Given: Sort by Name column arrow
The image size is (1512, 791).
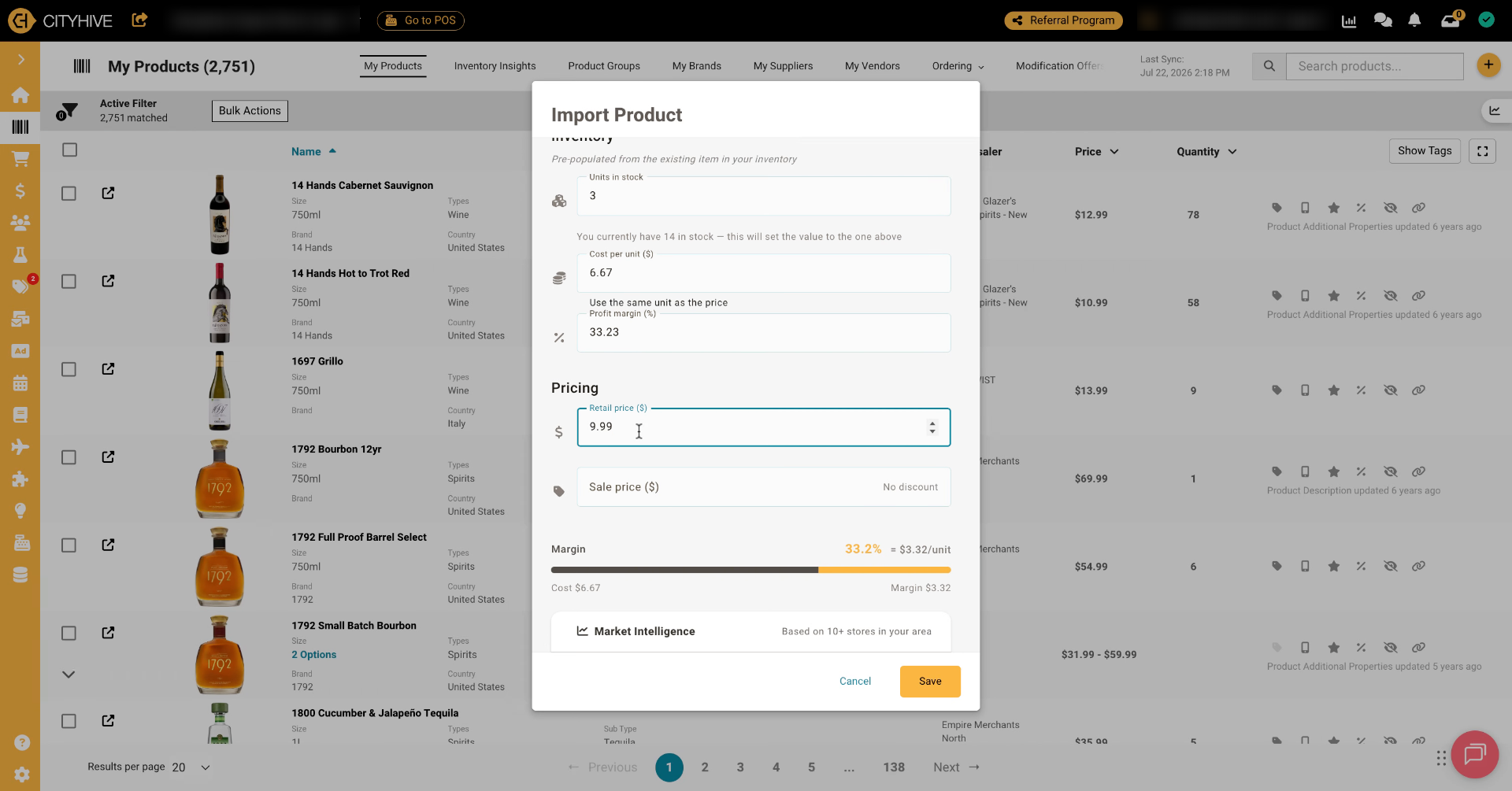Looking at the screenshot, I should 332,151.
